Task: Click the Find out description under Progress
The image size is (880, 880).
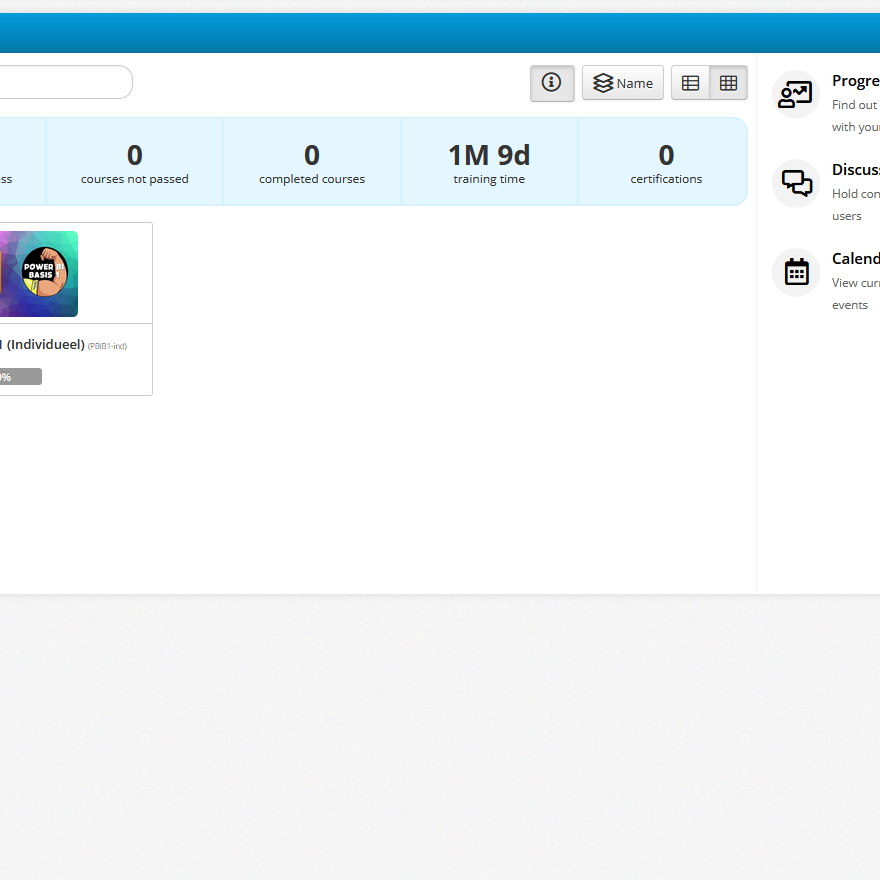Action: click(855, 105)
